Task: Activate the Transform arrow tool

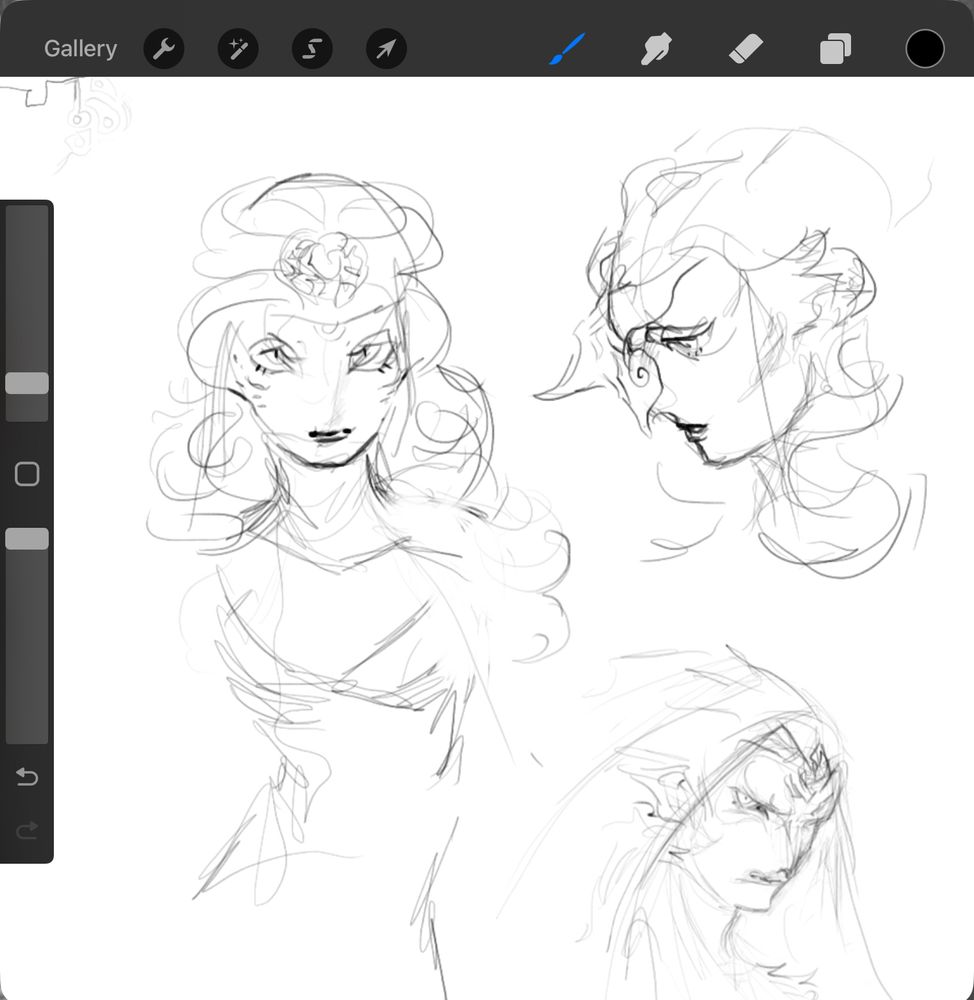Action: pyautogui.click(x=387, y=48)
